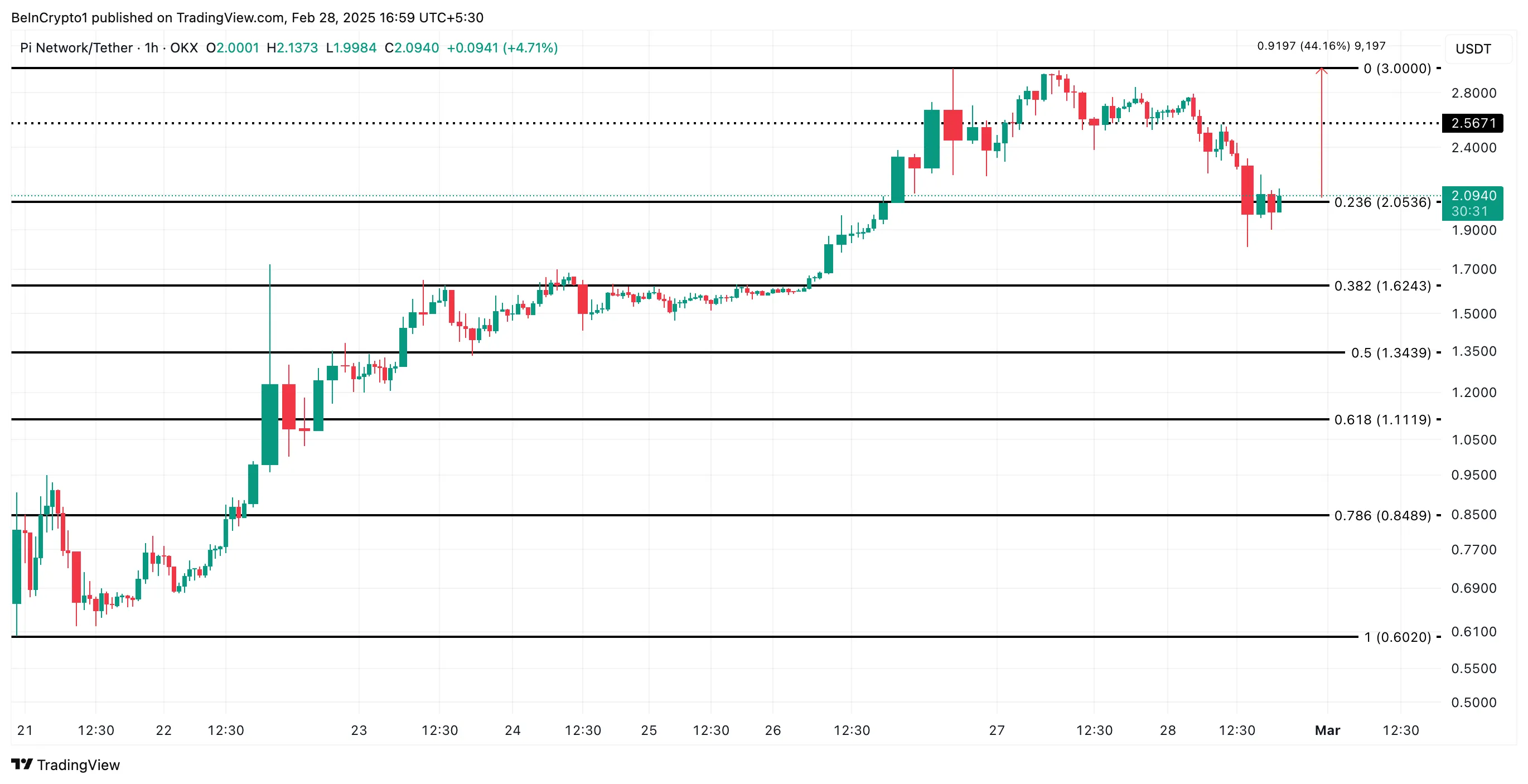Select the 0.236 (2.0536) Fibonacci label
This screenshot has width=1528, height=784.
click(1382, 202)
